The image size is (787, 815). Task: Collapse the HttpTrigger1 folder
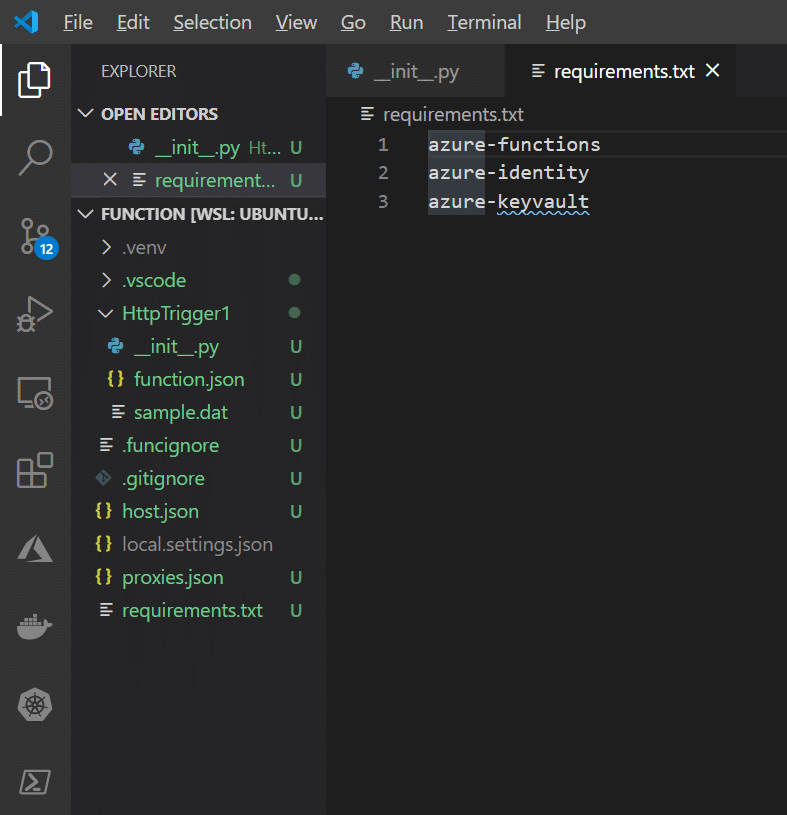tap(106, 313)
